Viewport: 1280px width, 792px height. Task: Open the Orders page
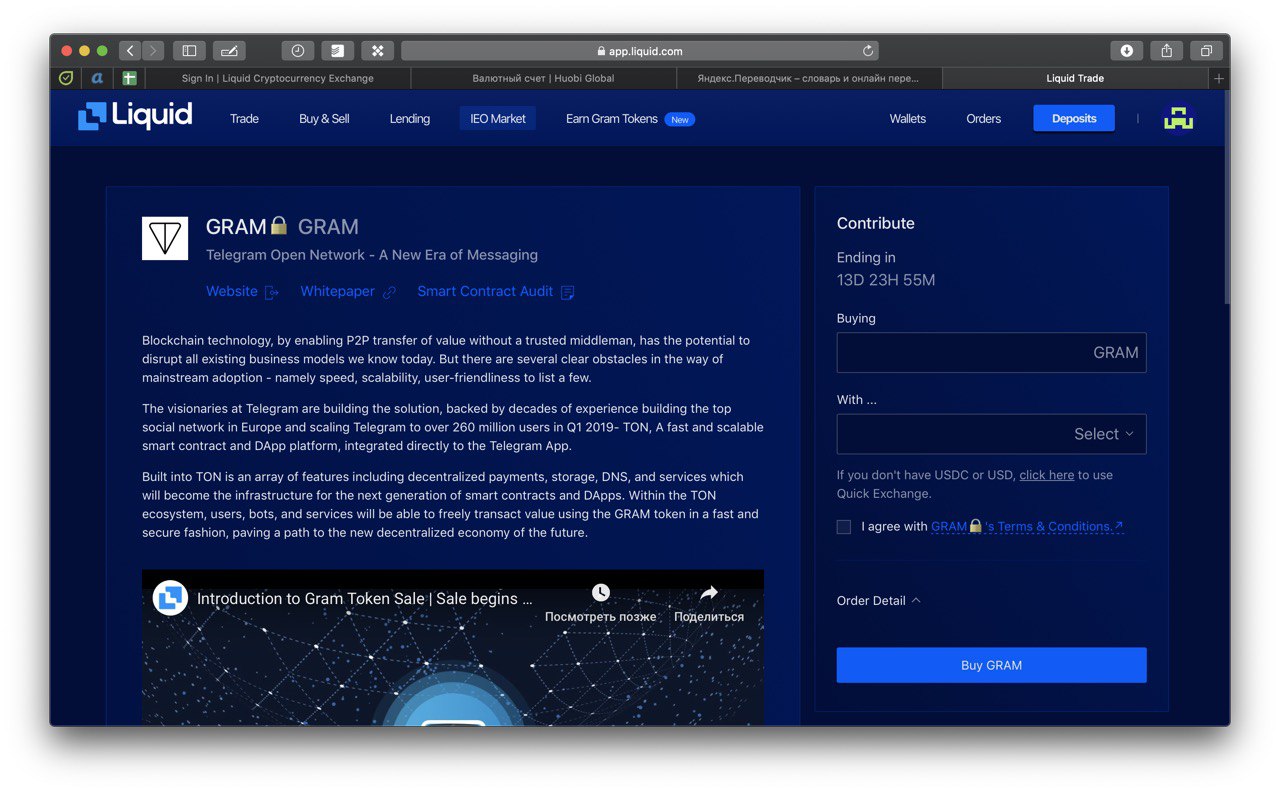(x=983, y=118)
